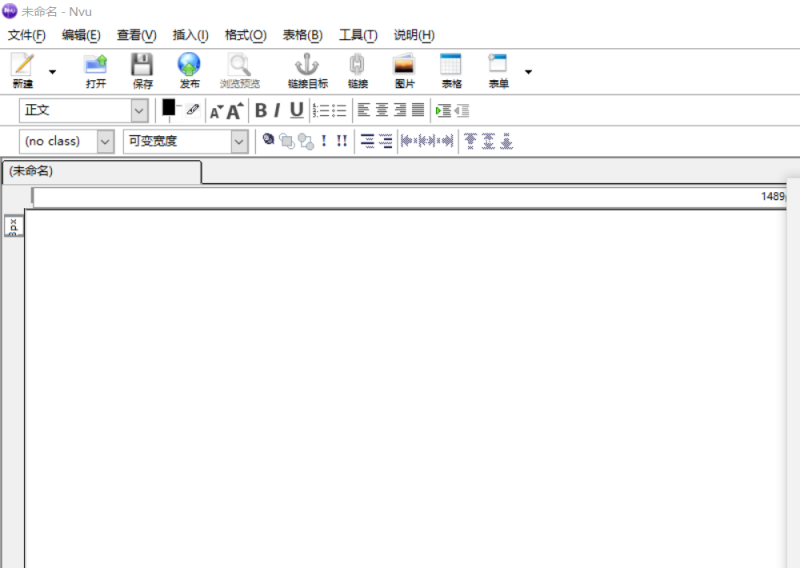800x568 pixels.
Task: Click the 发布 (Publish) globe icon
Action: click(189, 67)
